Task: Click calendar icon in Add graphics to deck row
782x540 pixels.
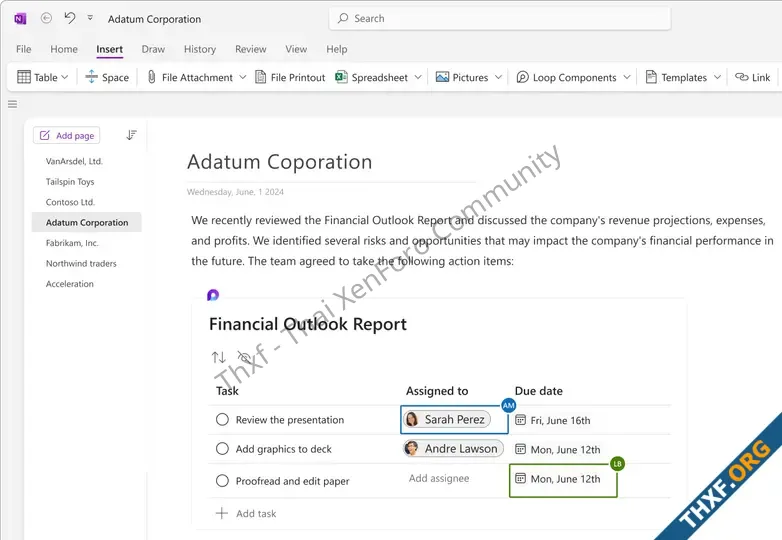Action: (520, 449)
